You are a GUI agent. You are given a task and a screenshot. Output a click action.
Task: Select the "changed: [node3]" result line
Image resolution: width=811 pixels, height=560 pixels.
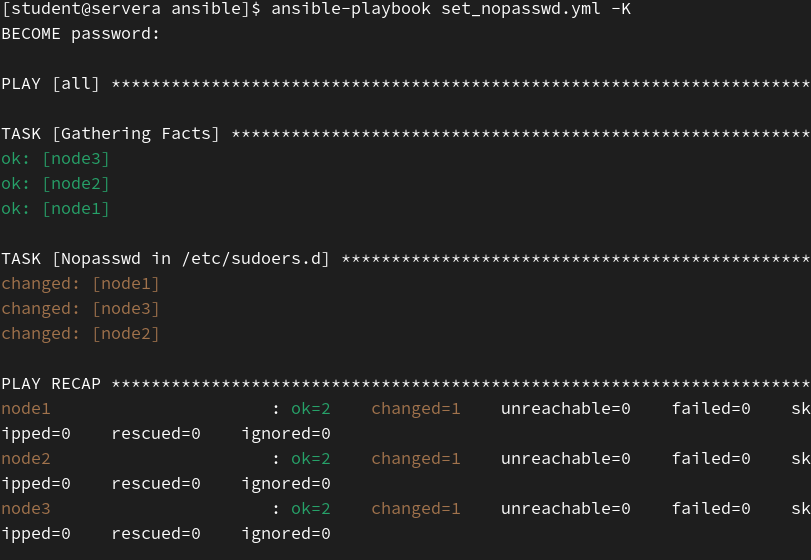81,309
